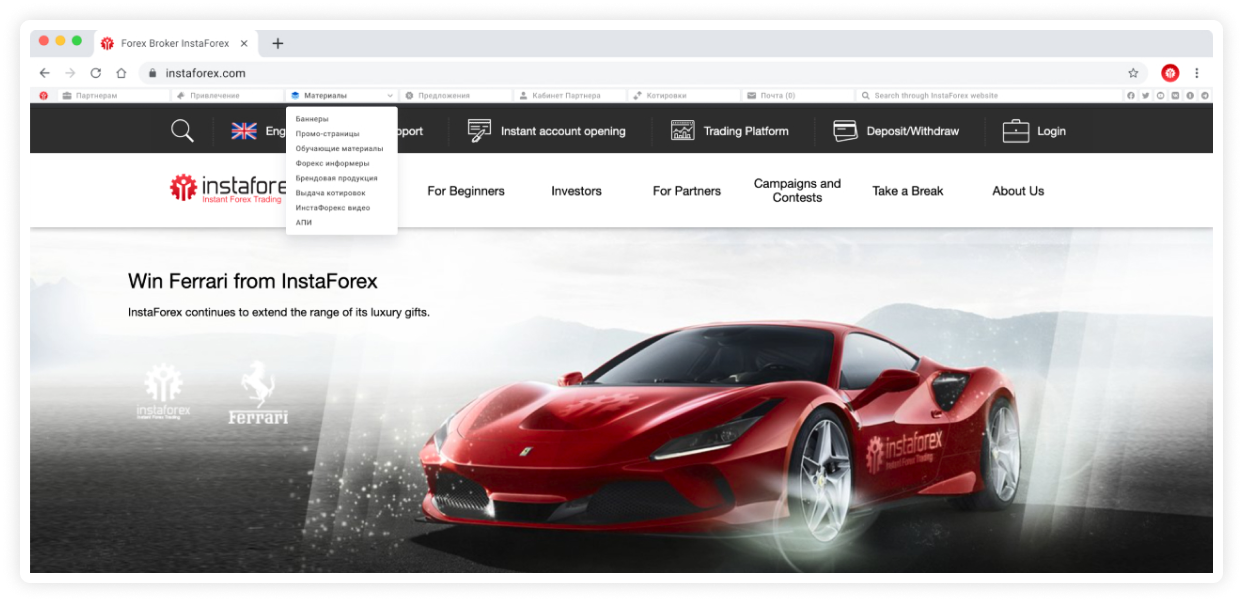Bookmark page with the star icon
The width and height of the screenshot is (1243, 603).
click(x=1133, y=73)
